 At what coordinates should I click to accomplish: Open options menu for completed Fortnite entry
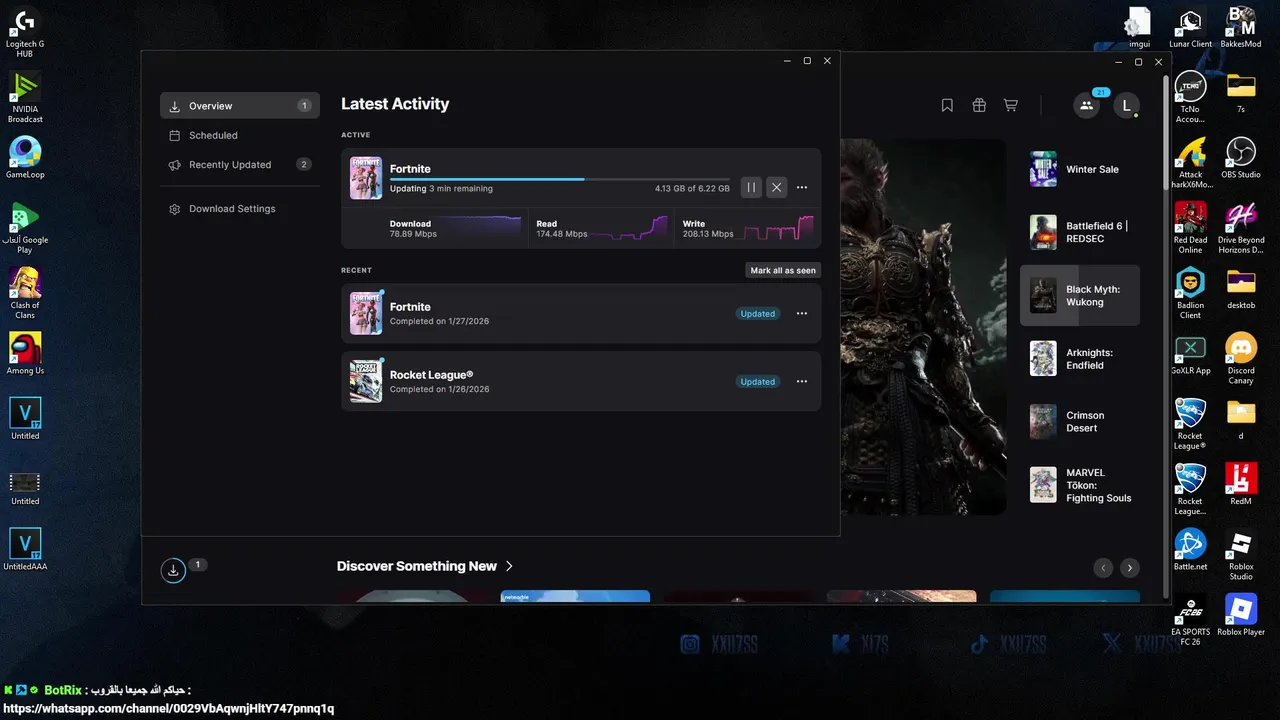[x=802, y=314]
